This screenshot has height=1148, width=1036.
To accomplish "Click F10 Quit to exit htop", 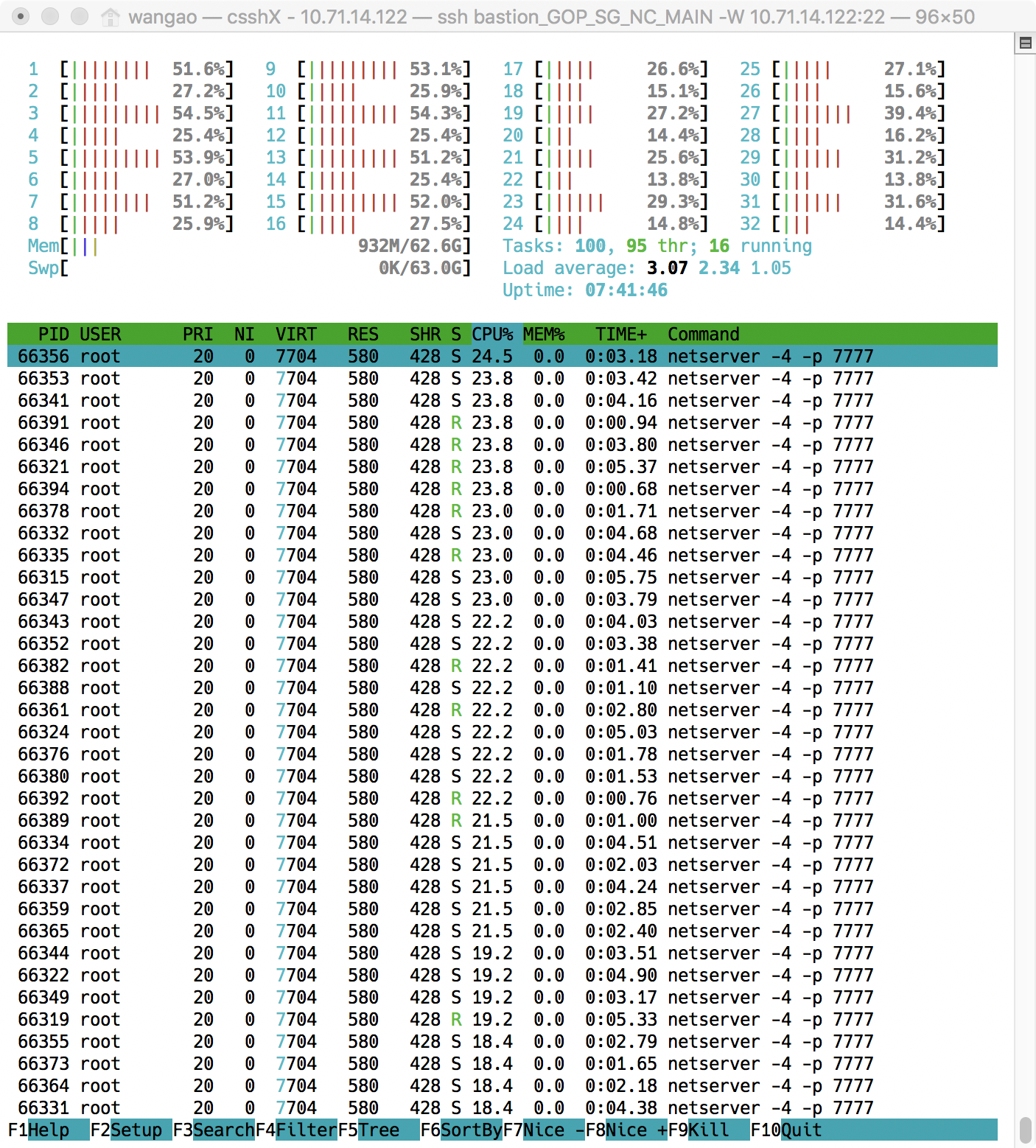I will click(x=786, y=1130).
